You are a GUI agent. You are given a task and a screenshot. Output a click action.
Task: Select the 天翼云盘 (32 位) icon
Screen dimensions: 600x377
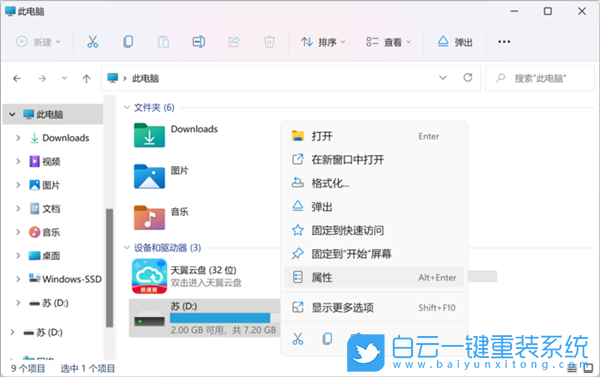149,276
